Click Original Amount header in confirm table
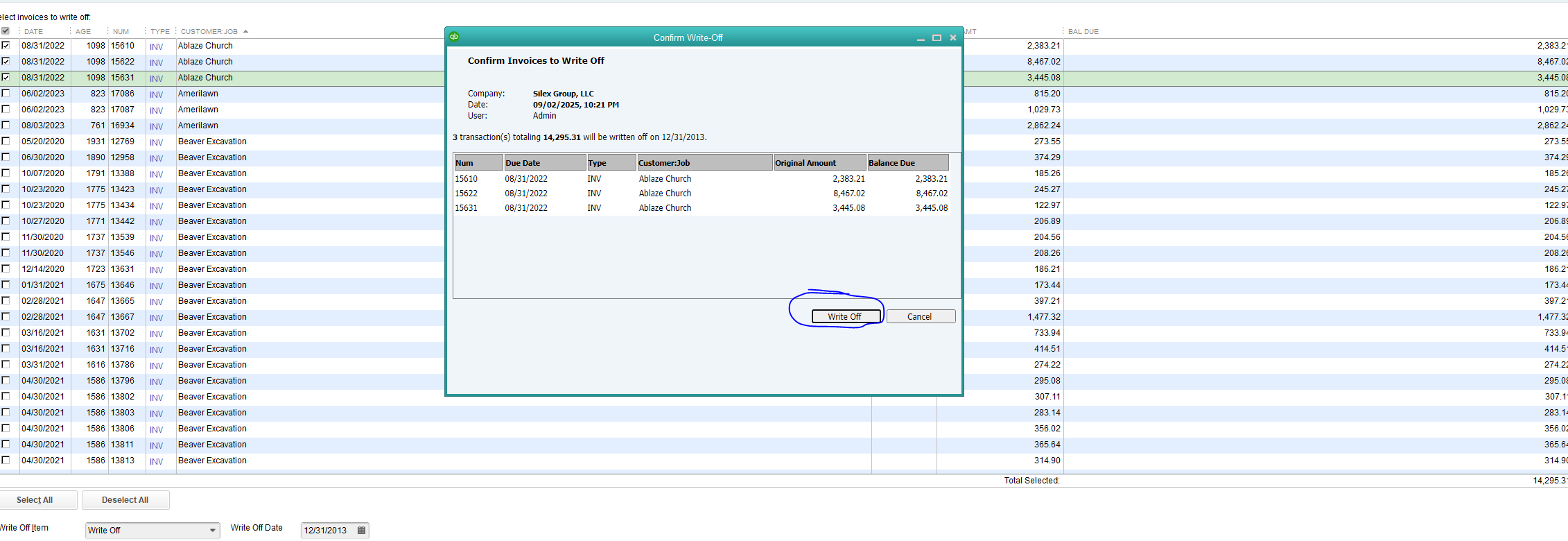The width and height of the screenshot is (1568, 541). (820, 163)
